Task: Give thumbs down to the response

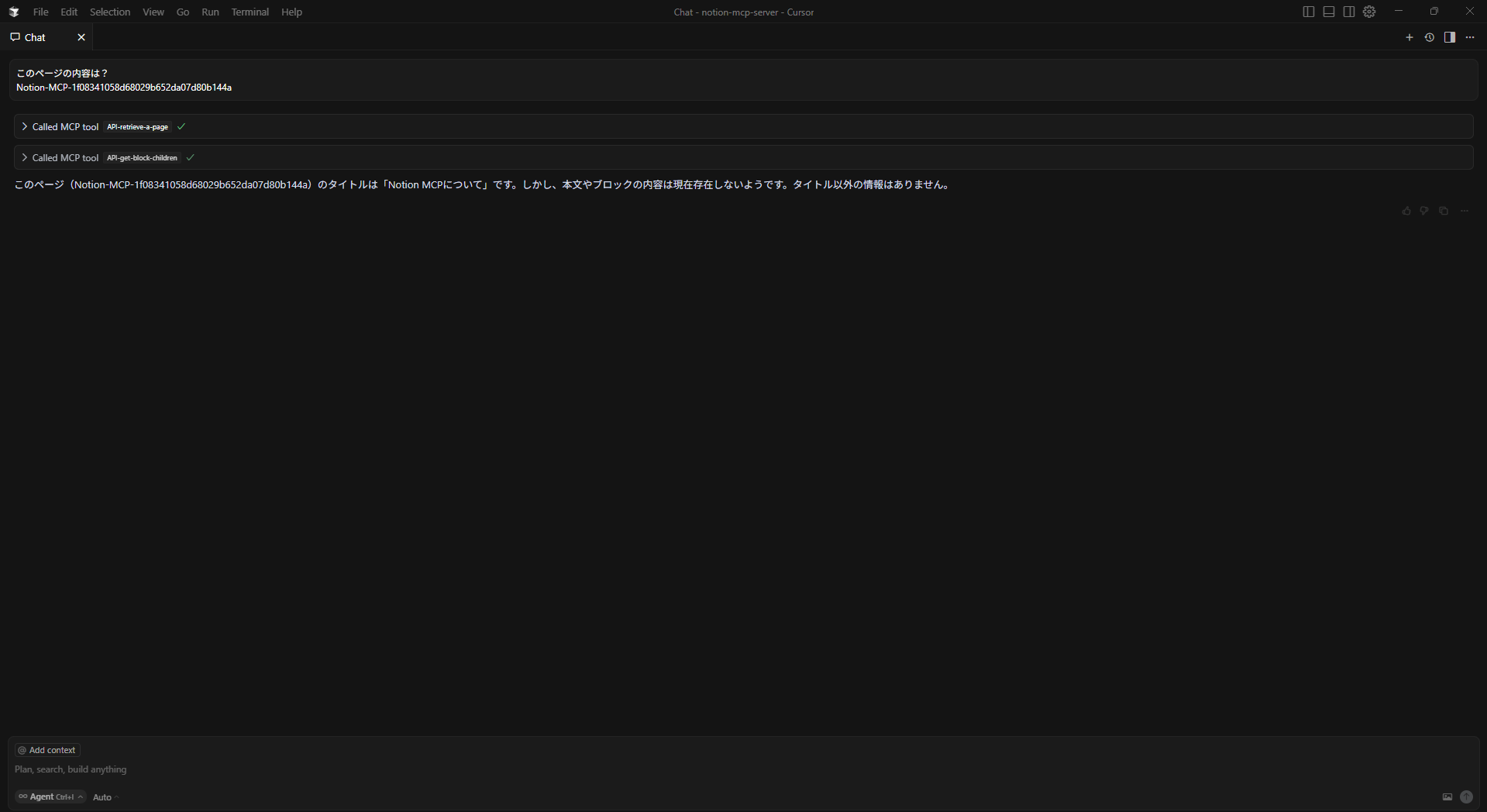Action: (x=1424, y=211)
